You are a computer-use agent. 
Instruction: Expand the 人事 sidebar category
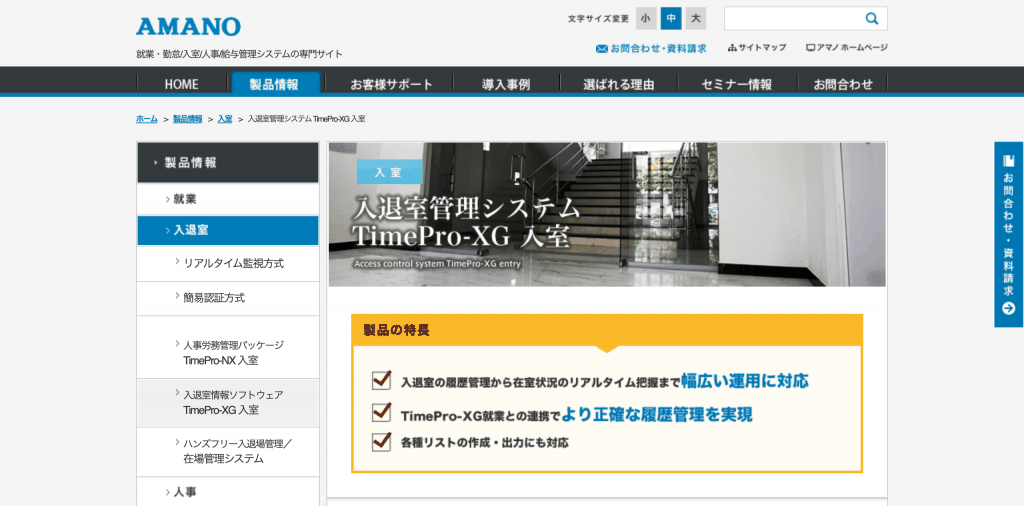[x=184, y=492]
